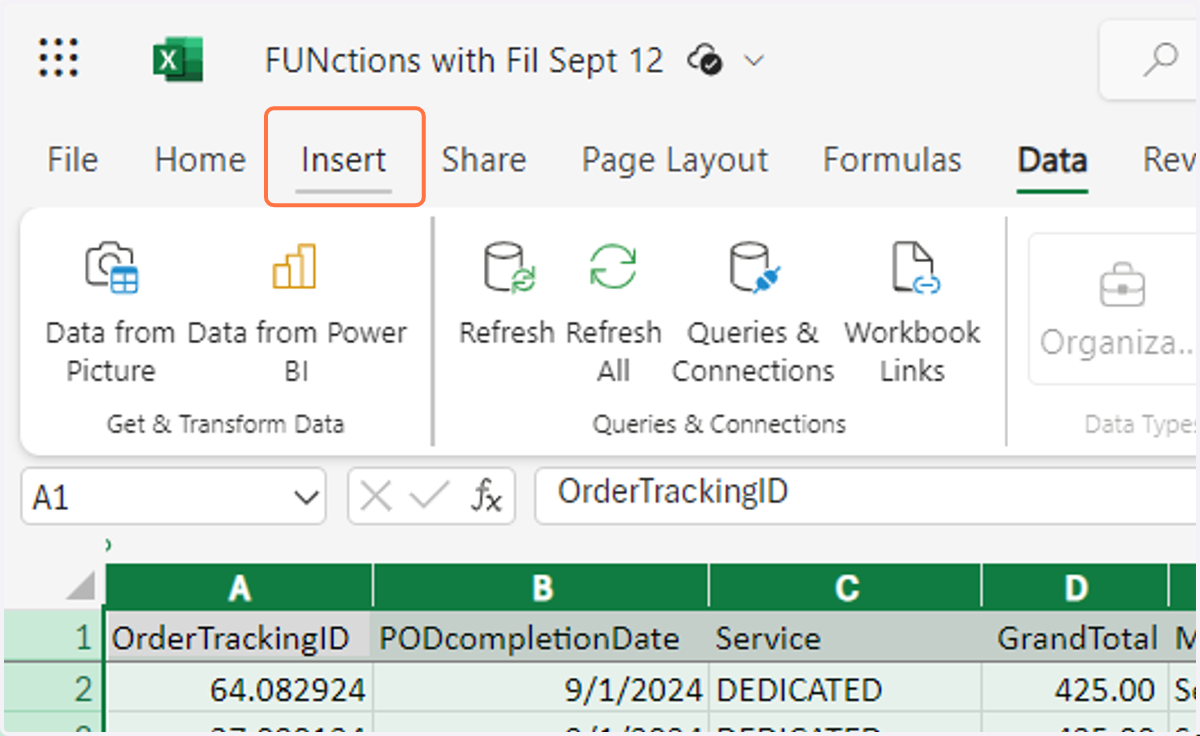The width and height of the screenshot is (1200, 736).
Task: Expand the file name dropdown chevron
Action: point(754,61)
